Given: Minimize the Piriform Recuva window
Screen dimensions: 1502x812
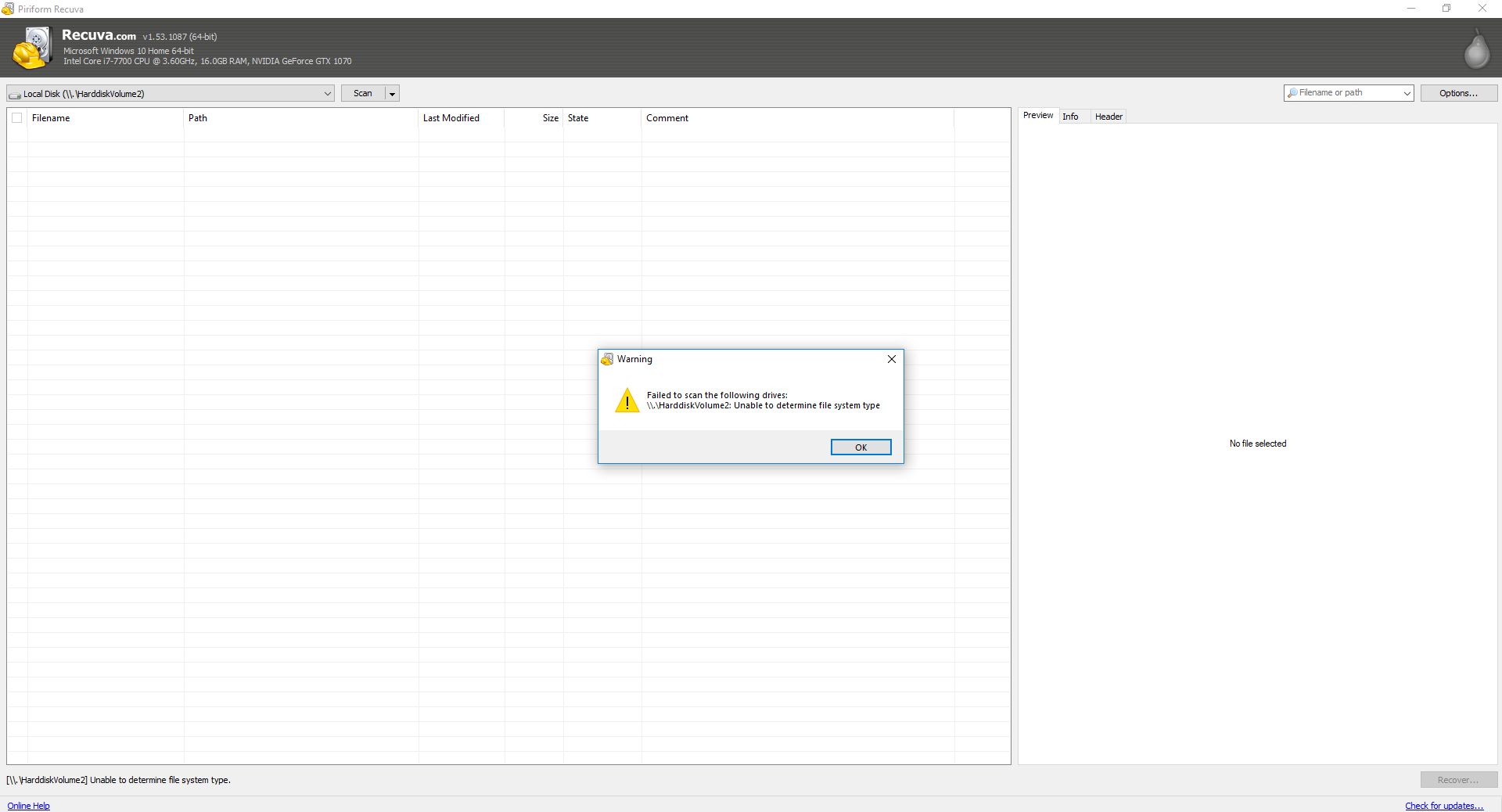Looking at the screenshot, I should [x=1411, y=9].
